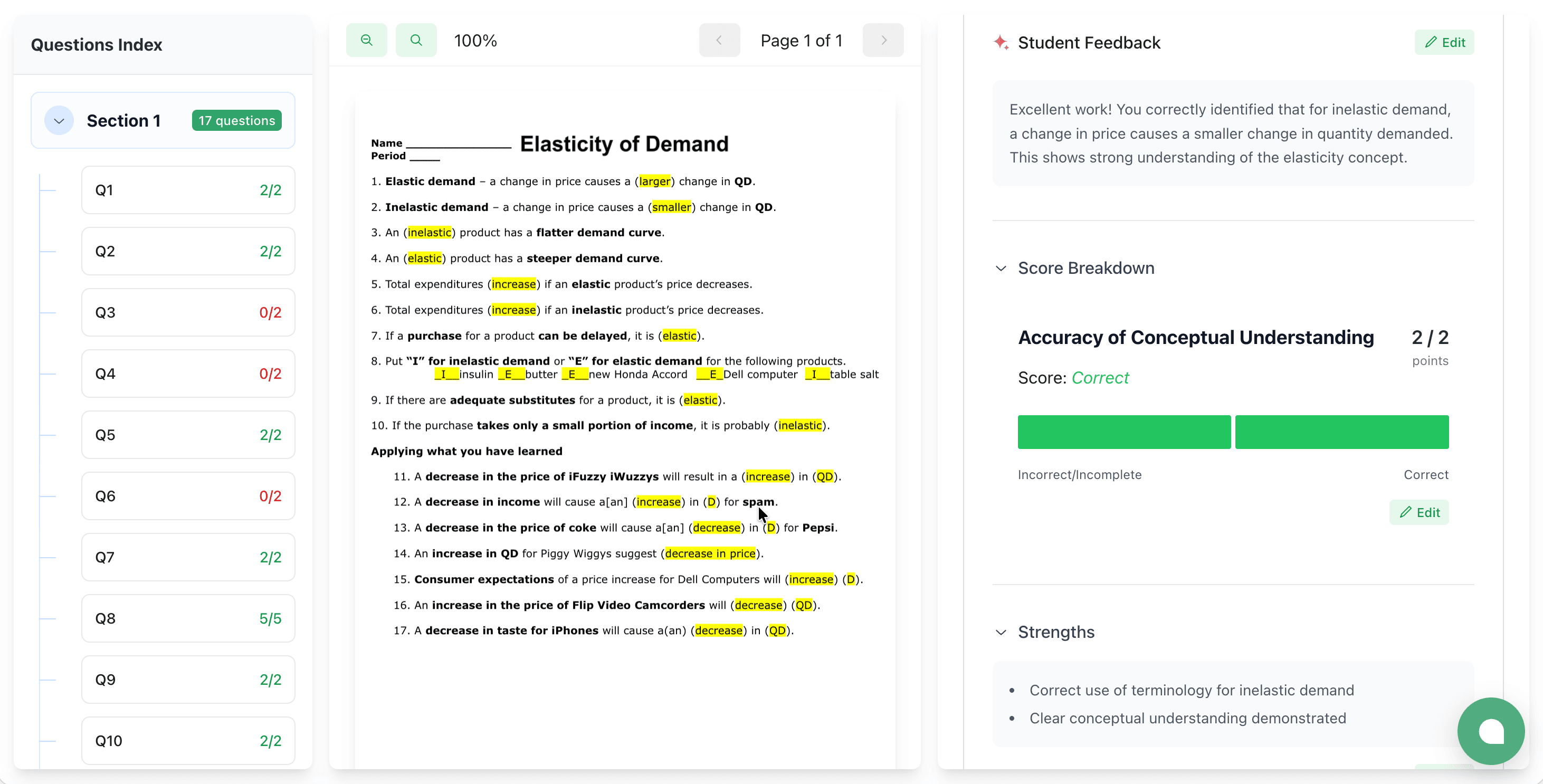Open the document zoom search tool
The image size is (1543, 784).
(416, 40)
